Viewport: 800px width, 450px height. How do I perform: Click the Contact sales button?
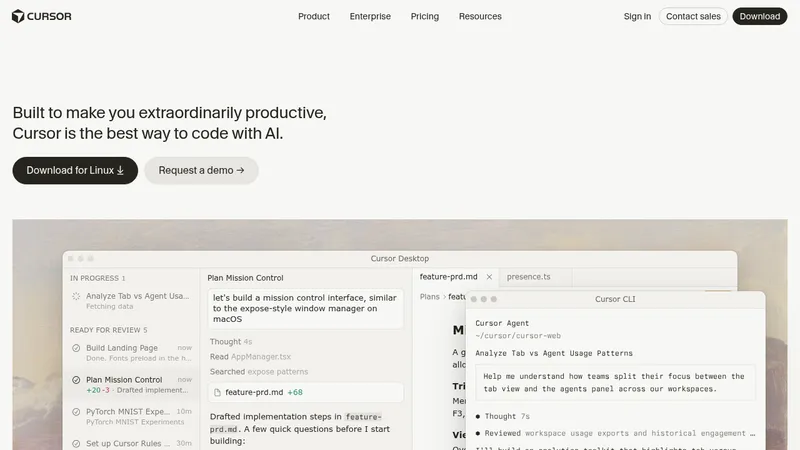693,16
